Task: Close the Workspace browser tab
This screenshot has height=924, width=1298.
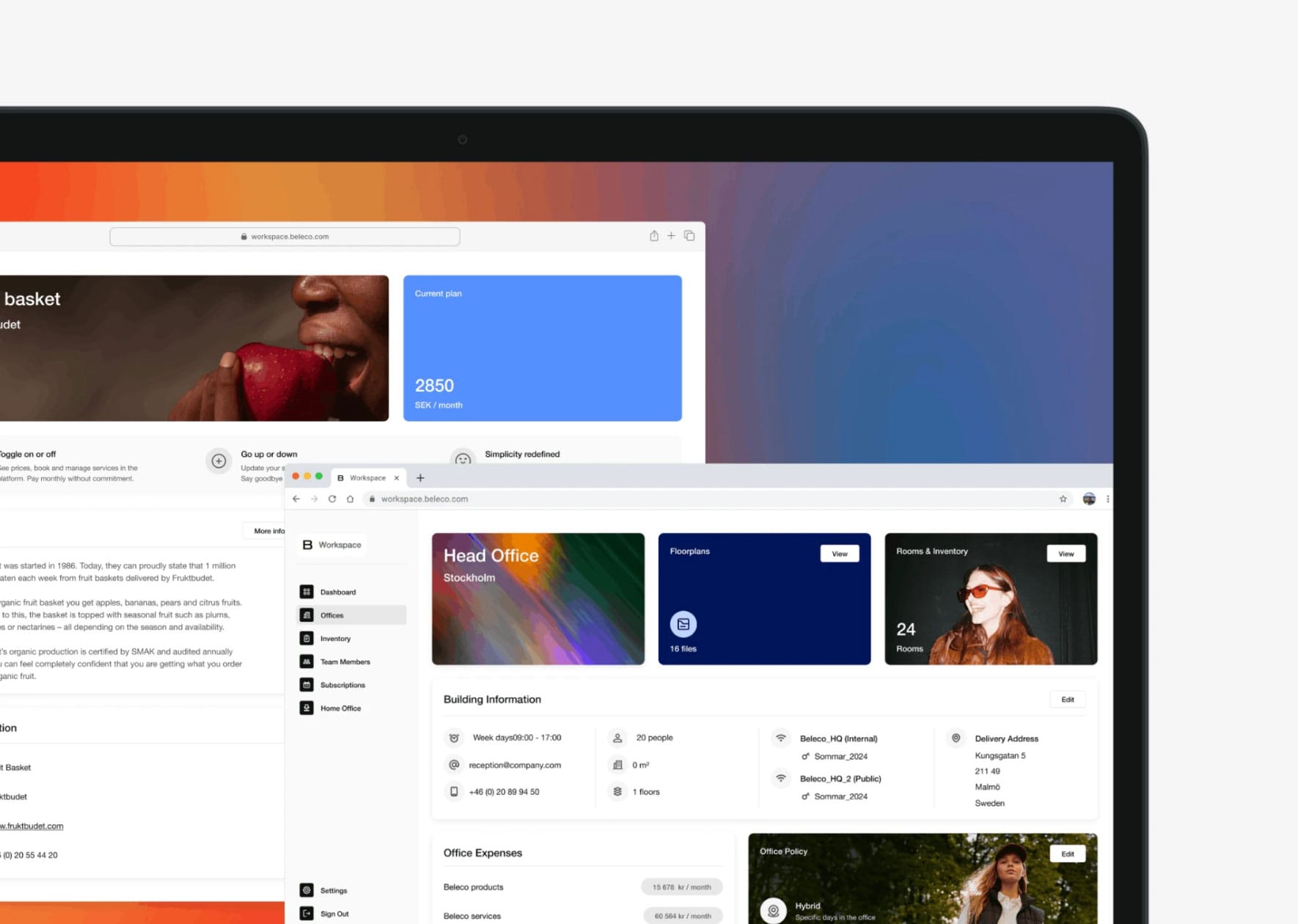Action: [x=397, y=478]
